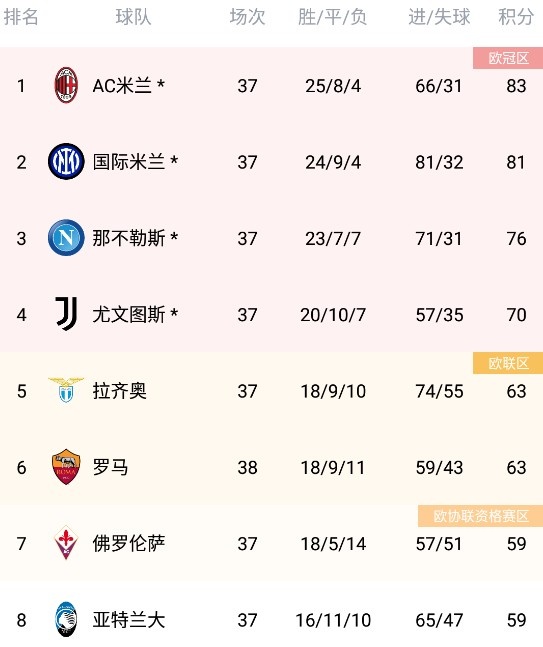Open the Lazio eagle crest
The image size is (543, 647).
coord(66,390)
